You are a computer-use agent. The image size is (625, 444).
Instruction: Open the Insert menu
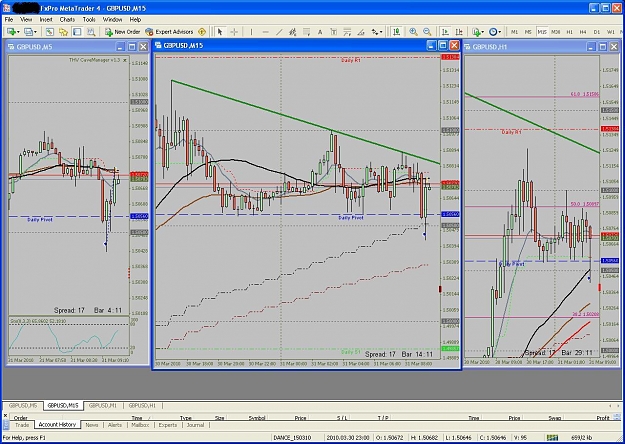tap(46, 20)
